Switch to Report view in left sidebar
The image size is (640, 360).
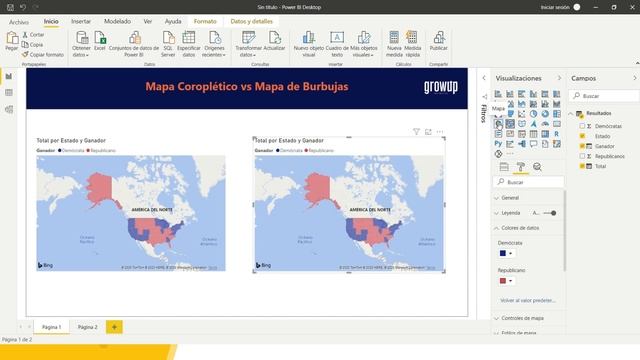click(9, 76)
